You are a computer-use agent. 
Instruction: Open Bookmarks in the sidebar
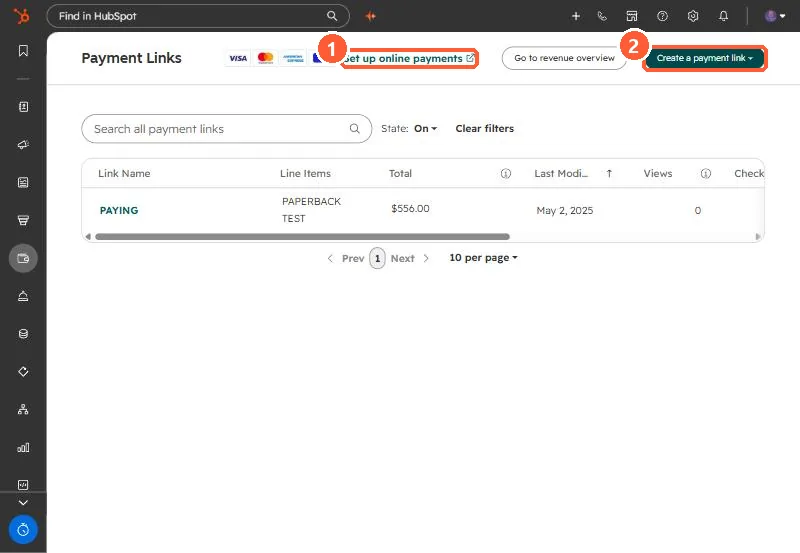point(23,51)
